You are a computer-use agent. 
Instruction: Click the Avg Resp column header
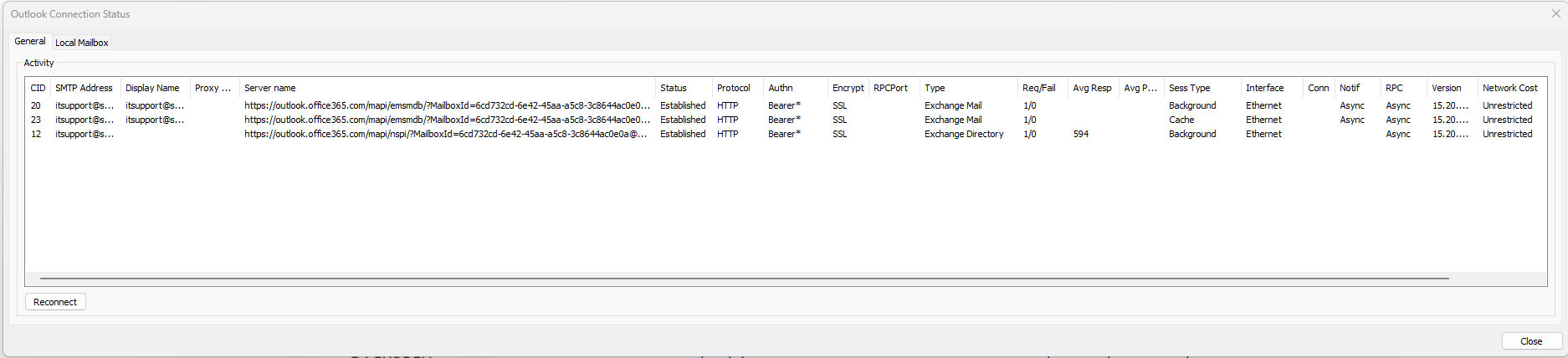(1093, 88)
